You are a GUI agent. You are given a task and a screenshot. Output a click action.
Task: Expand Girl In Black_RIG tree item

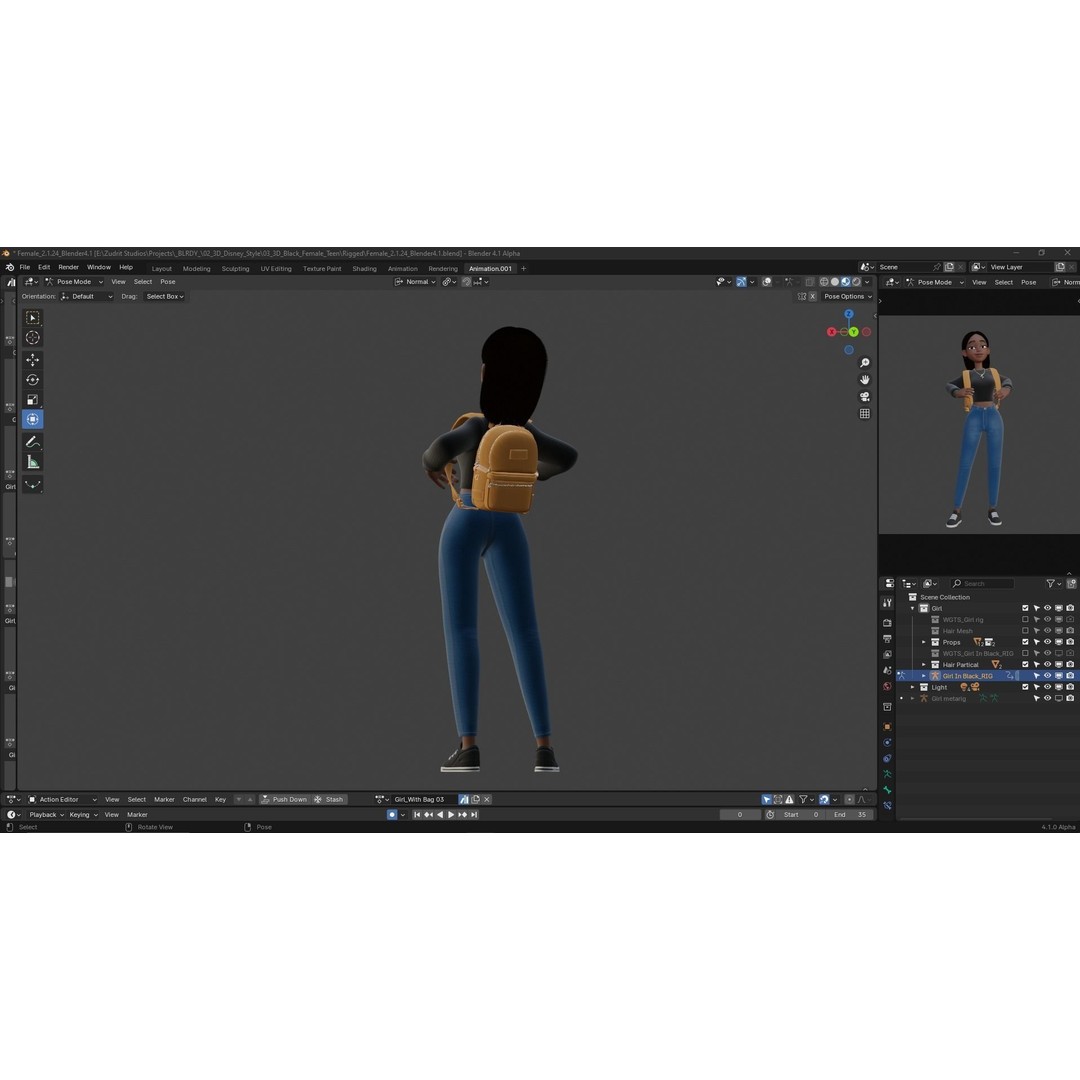click(x=924, y=676)
